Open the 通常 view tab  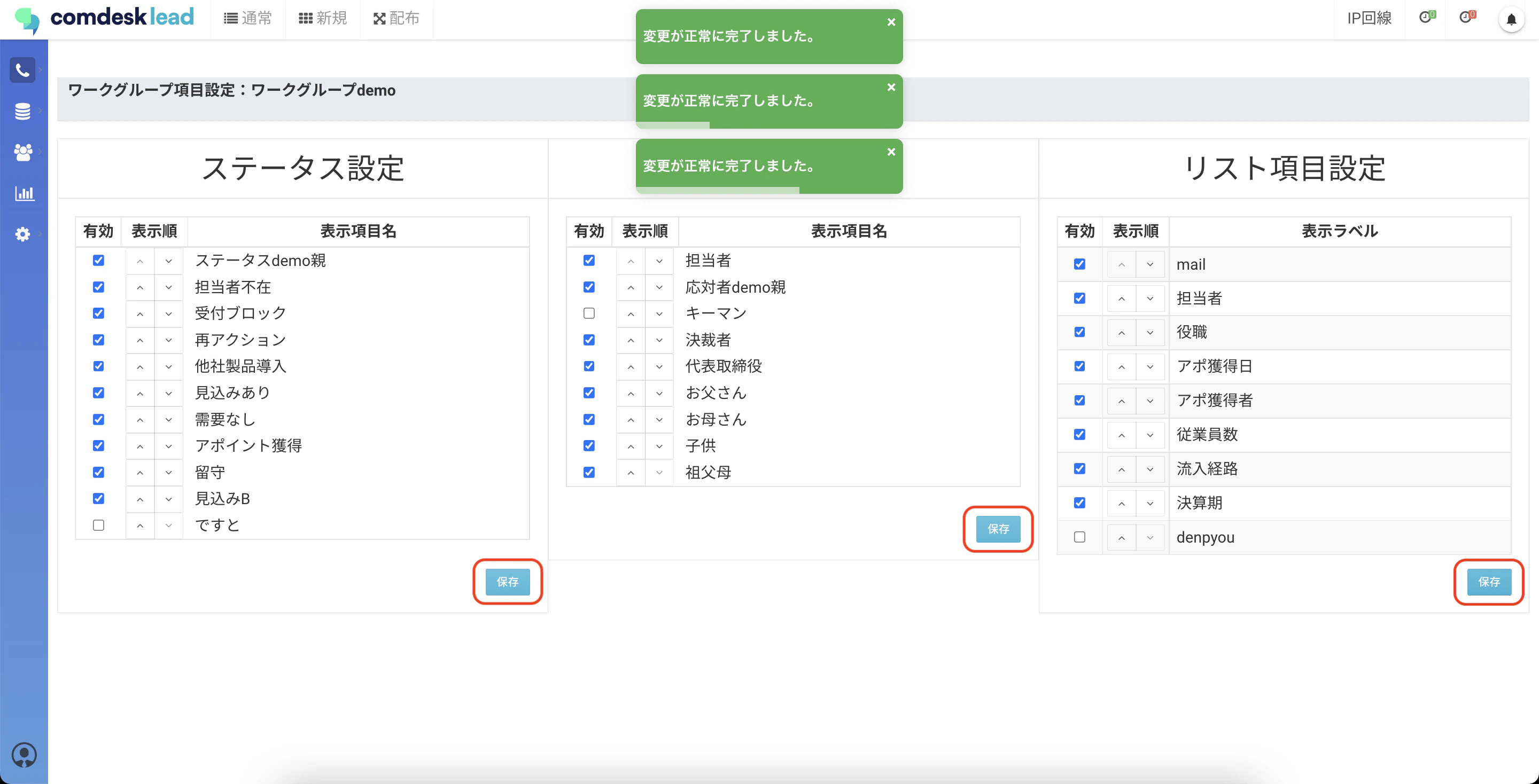click(248, 19)
